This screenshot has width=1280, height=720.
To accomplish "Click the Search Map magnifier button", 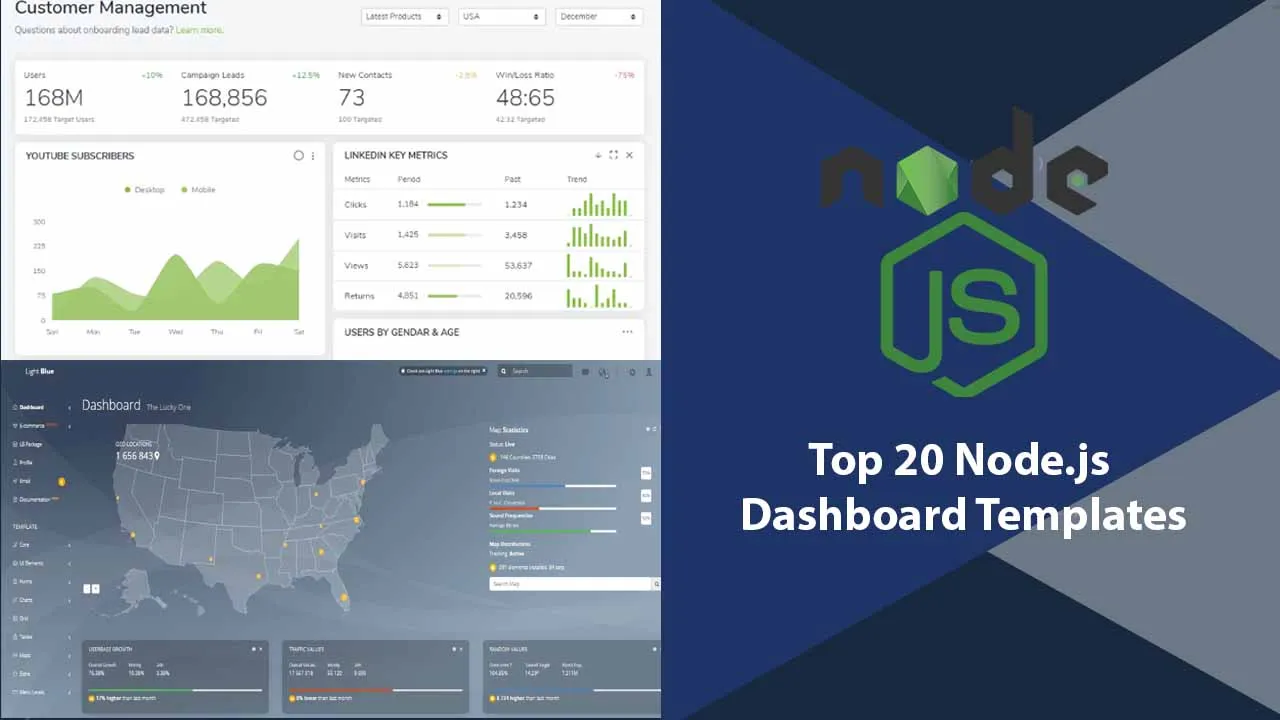I will coord(656,584).
